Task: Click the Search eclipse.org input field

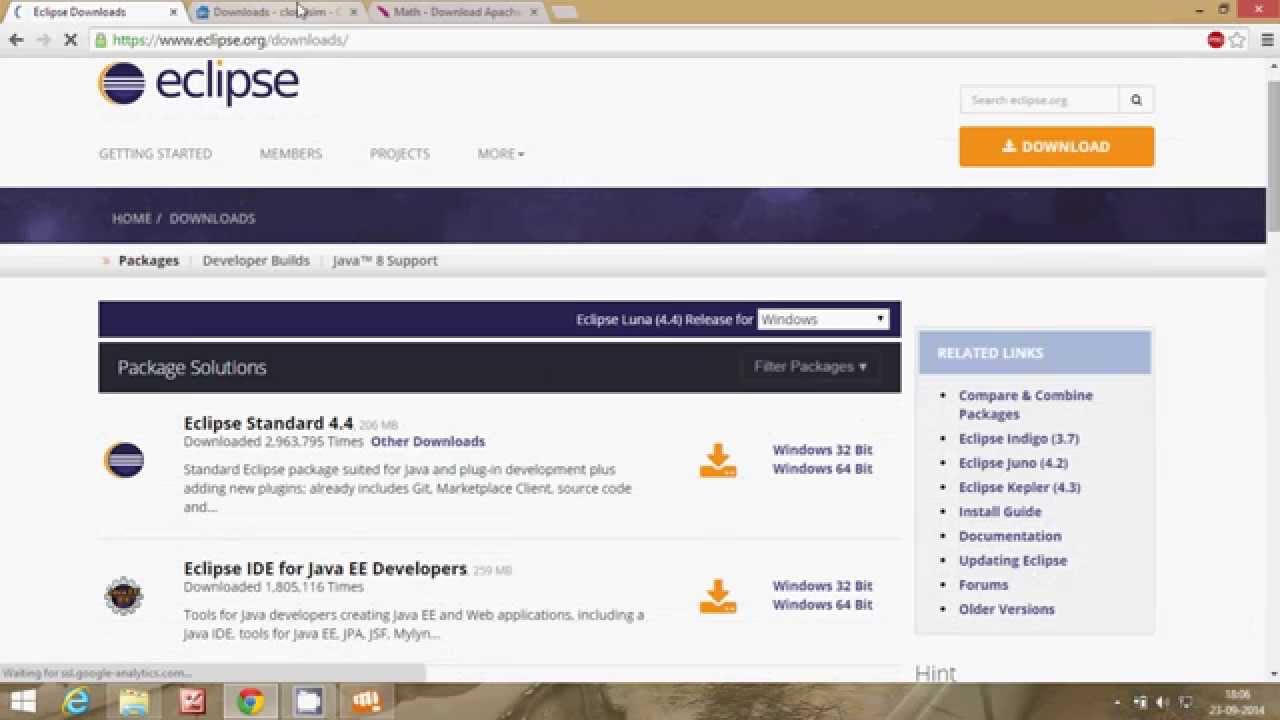Action: [x=1039, y=100]
